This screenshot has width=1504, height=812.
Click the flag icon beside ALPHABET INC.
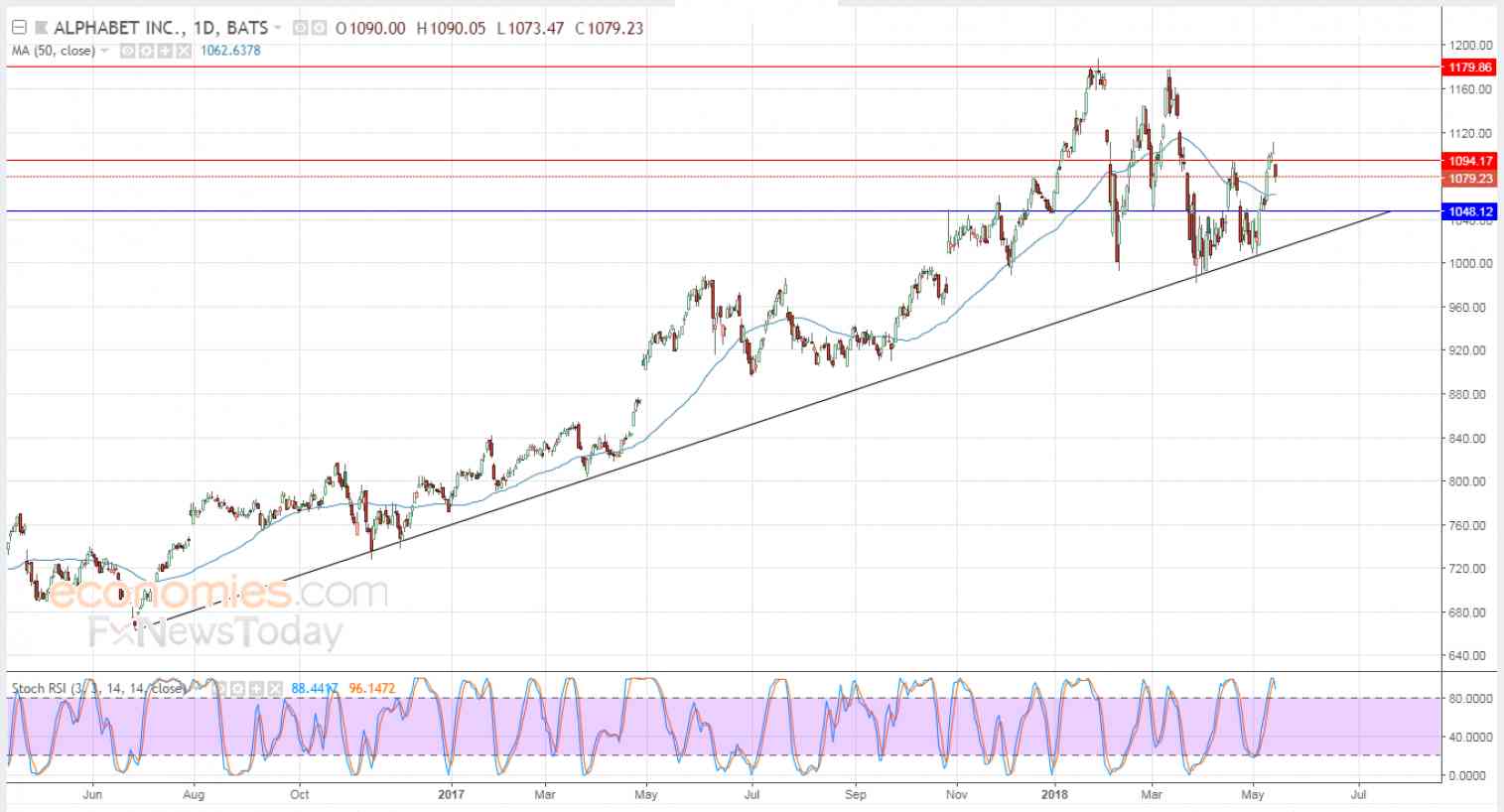pyautogui.click(x=41, y=28)
